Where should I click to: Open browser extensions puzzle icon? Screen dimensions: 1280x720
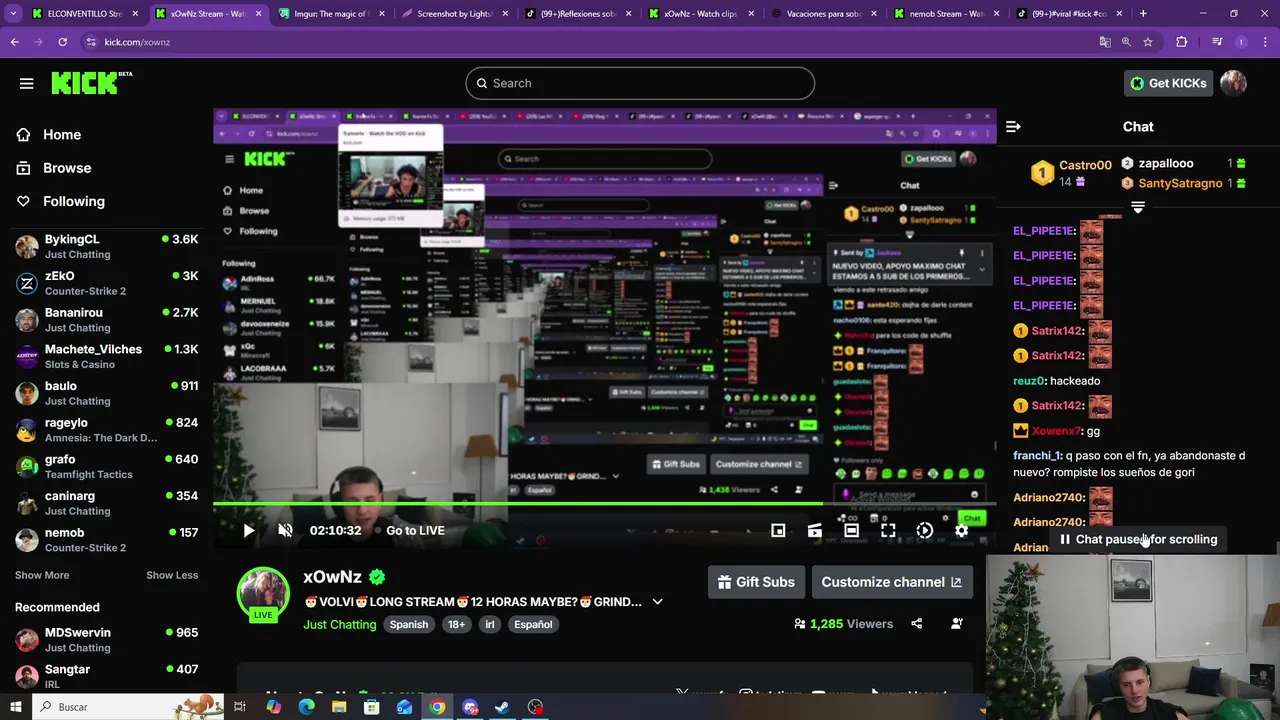tap(1182, 42)
